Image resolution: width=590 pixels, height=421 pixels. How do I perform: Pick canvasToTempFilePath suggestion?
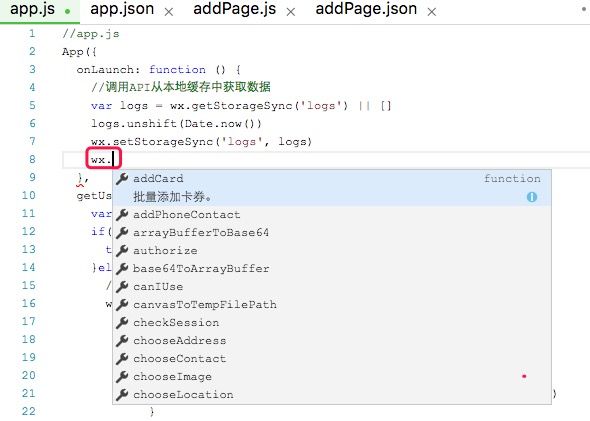coord(332,305)
